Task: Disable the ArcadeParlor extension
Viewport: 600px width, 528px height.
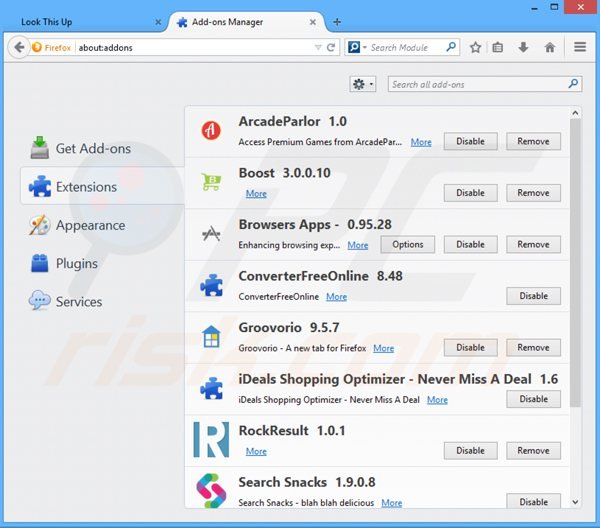Action: click(470, 142)
